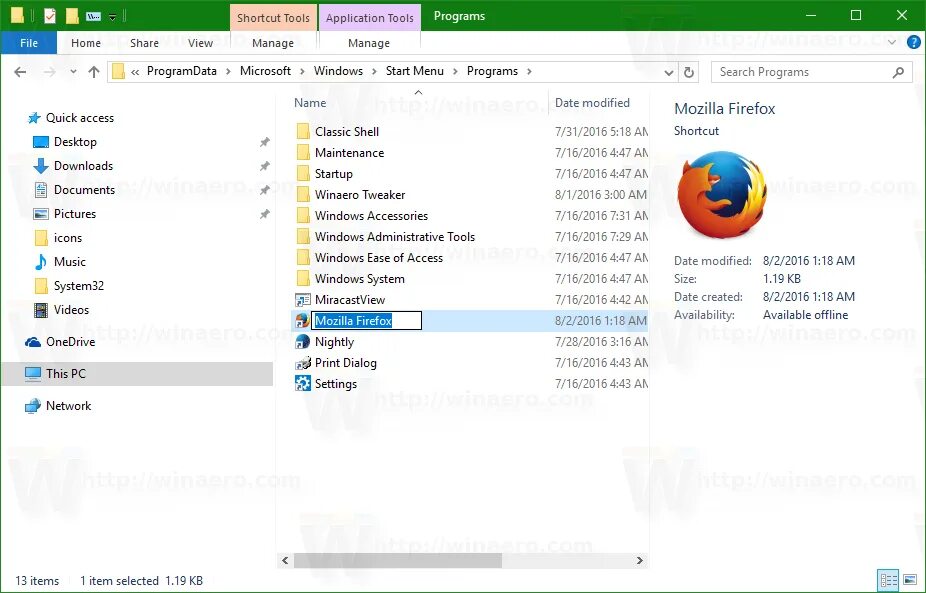926x593 pixels.
Task: Select the Print Dialog shortcut icon
Action: pos(303,363)
